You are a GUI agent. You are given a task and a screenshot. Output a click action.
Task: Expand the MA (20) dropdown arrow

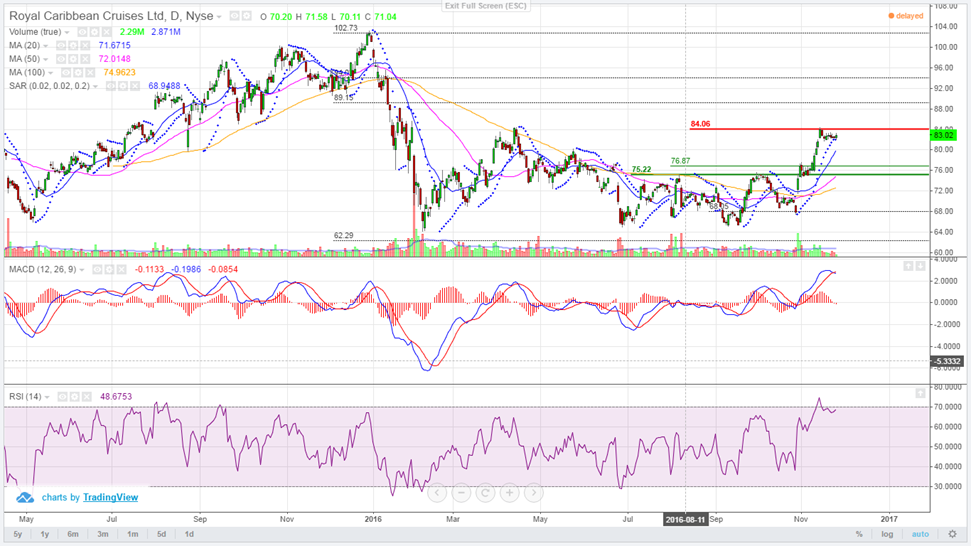pyautogui.click(x=45, y=46)
